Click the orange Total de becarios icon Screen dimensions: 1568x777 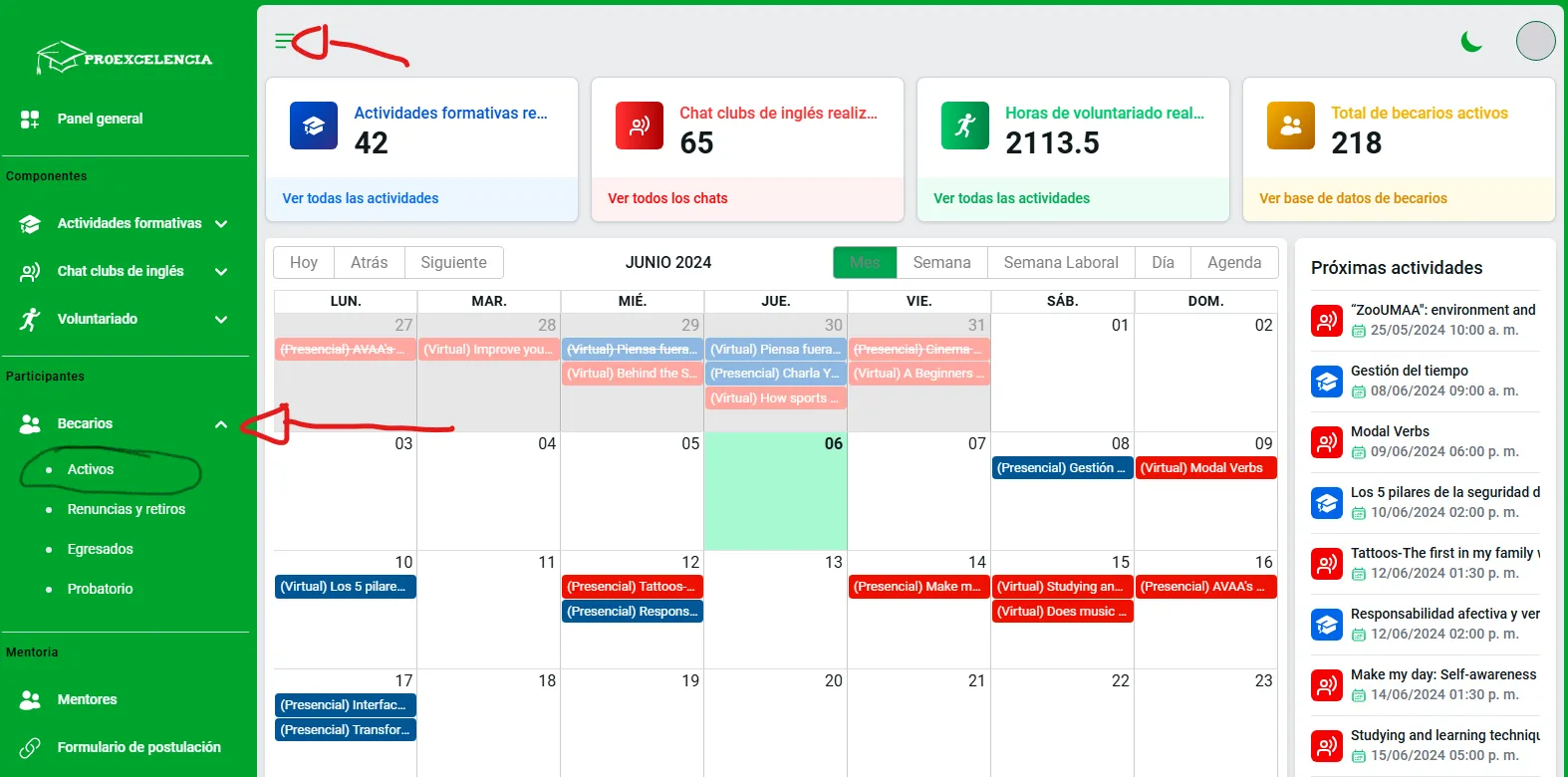tap(1291, 126)
